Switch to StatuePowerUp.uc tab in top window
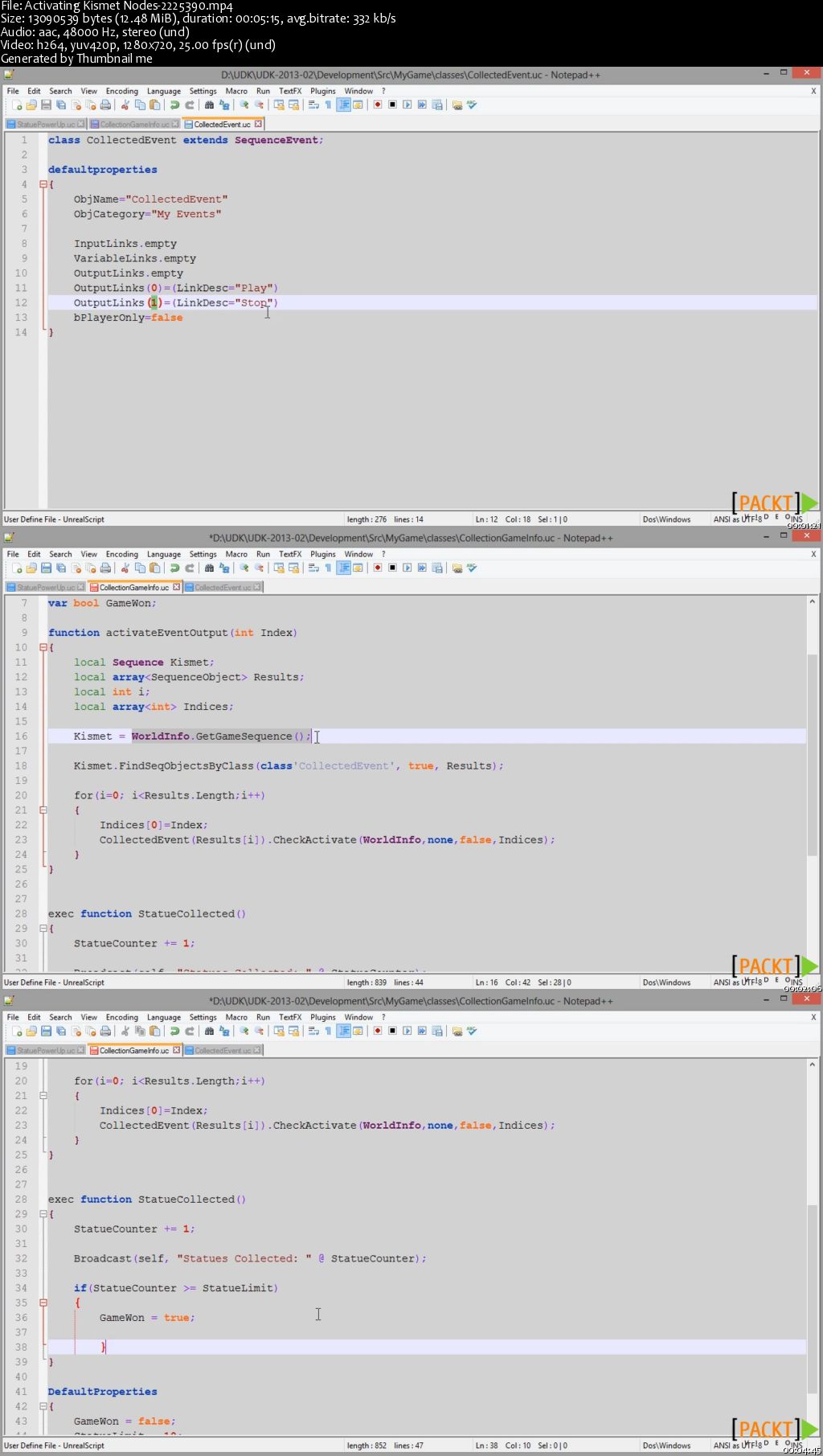The image size is (823, 1456). coord(46,125)
